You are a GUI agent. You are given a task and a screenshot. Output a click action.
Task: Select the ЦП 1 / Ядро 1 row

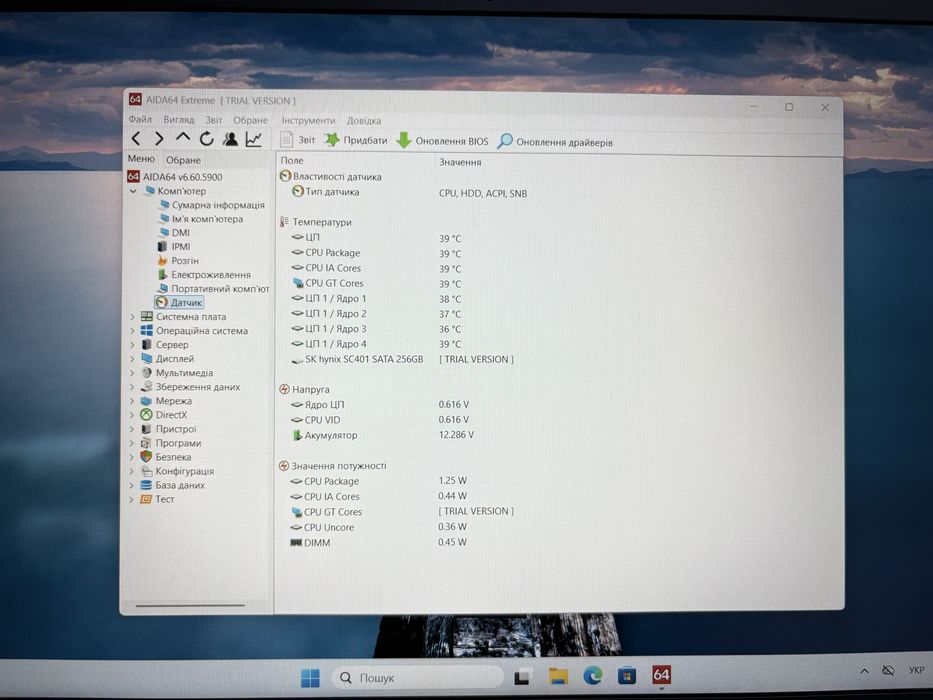pyautogui.click(x=376, y=299)
